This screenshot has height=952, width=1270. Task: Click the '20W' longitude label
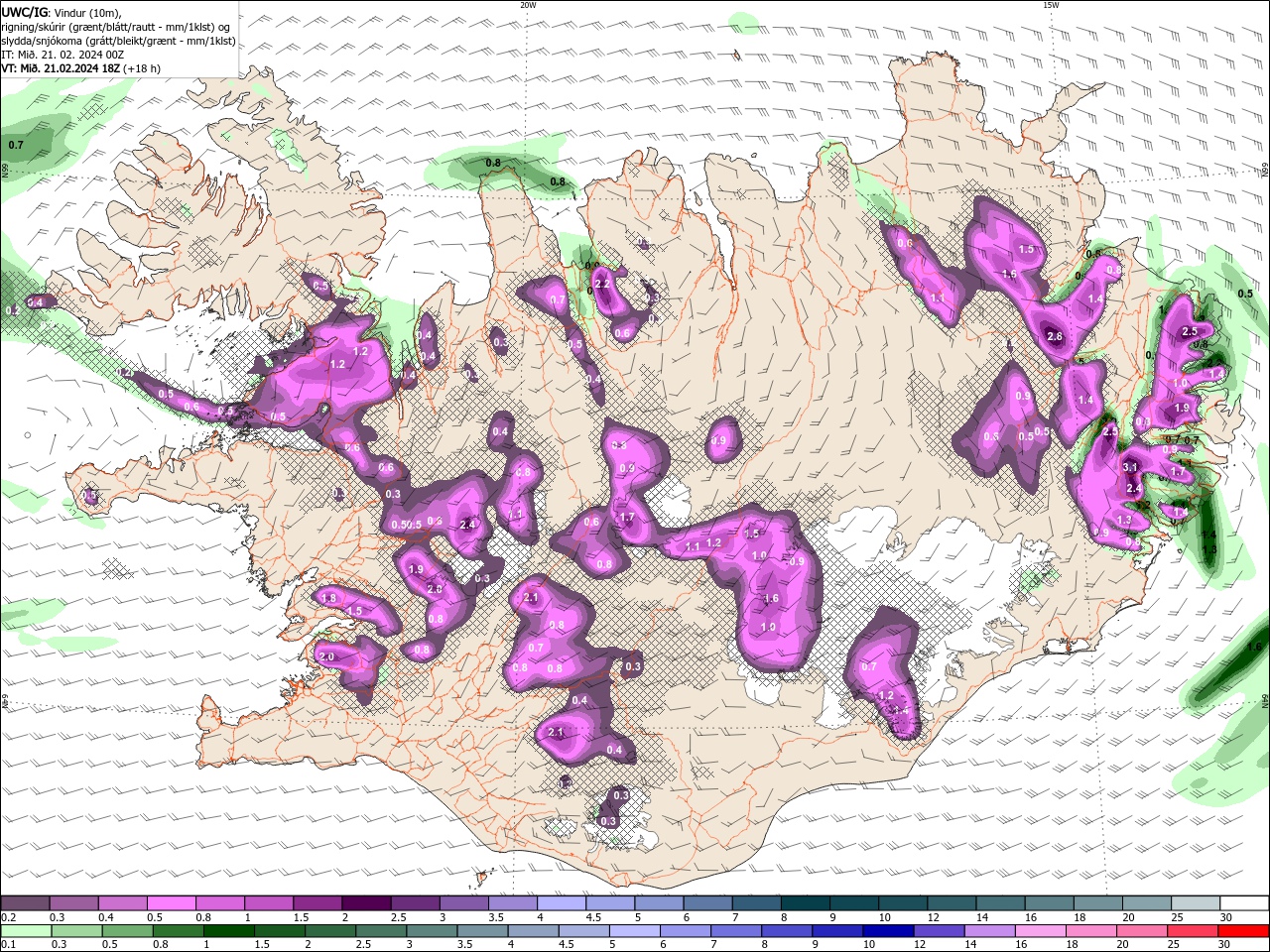point(528,5)
